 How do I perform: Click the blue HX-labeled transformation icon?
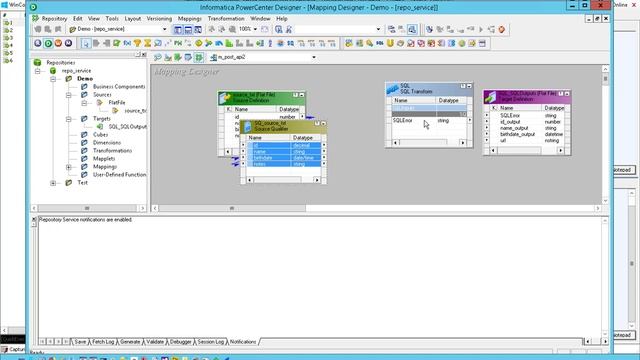click(x=380, y=43)
